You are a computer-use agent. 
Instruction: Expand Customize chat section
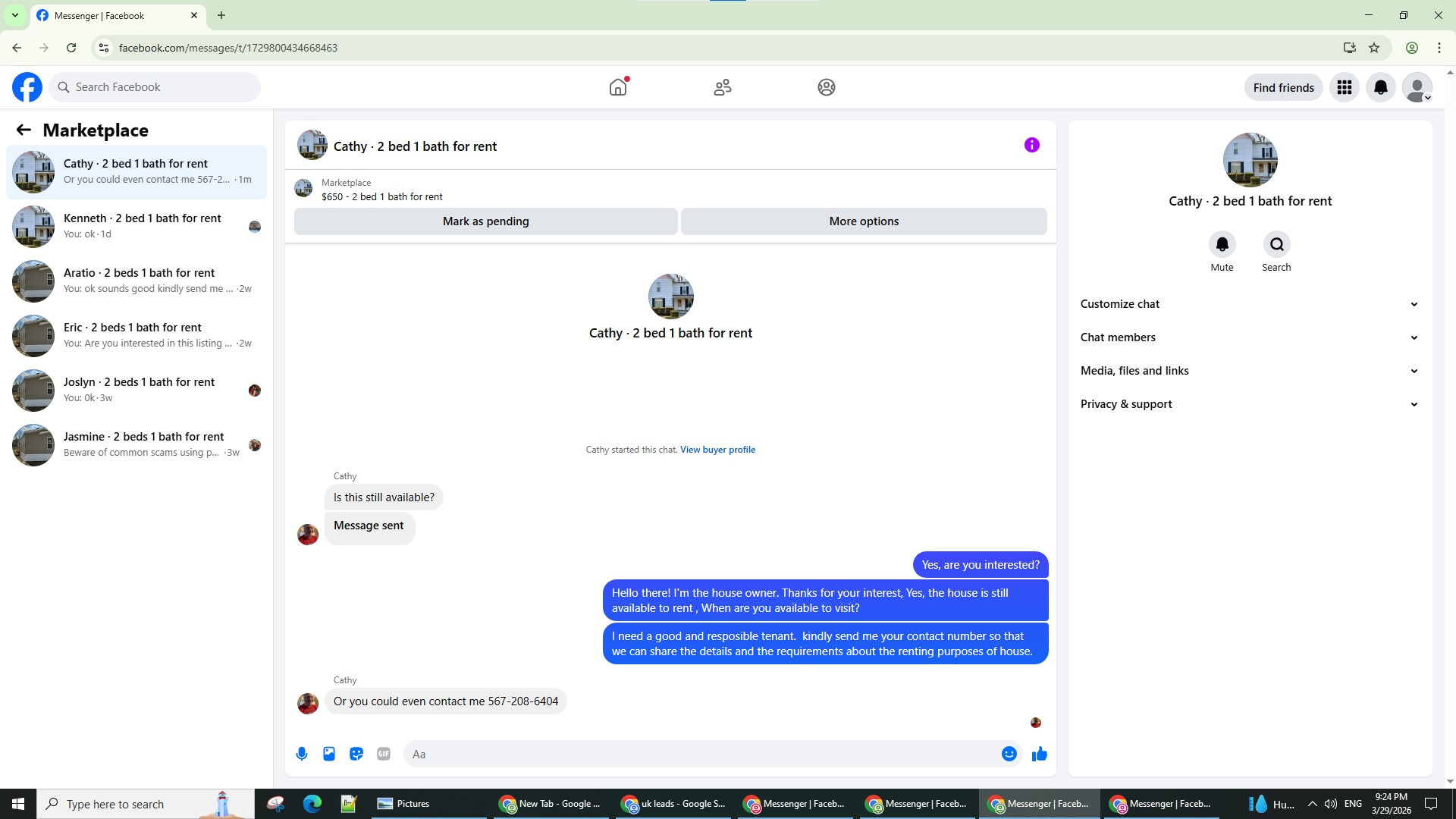(1250, 304)
